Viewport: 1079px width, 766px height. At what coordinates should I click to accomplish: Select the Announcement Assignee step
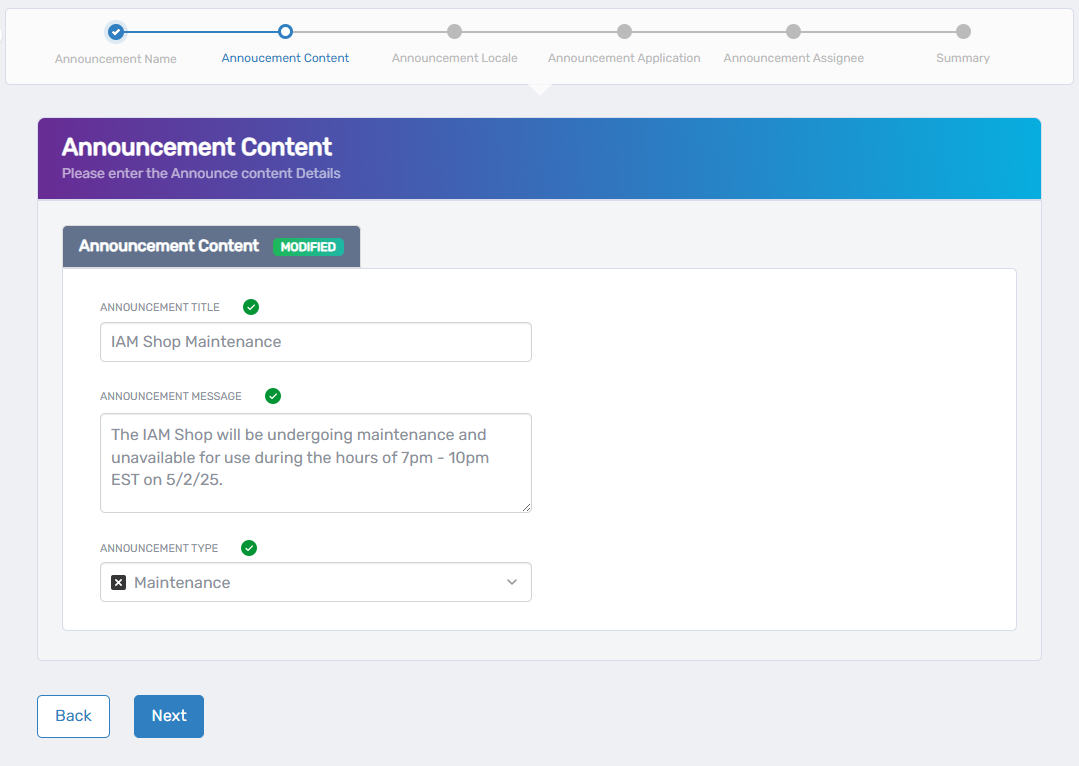793,32
